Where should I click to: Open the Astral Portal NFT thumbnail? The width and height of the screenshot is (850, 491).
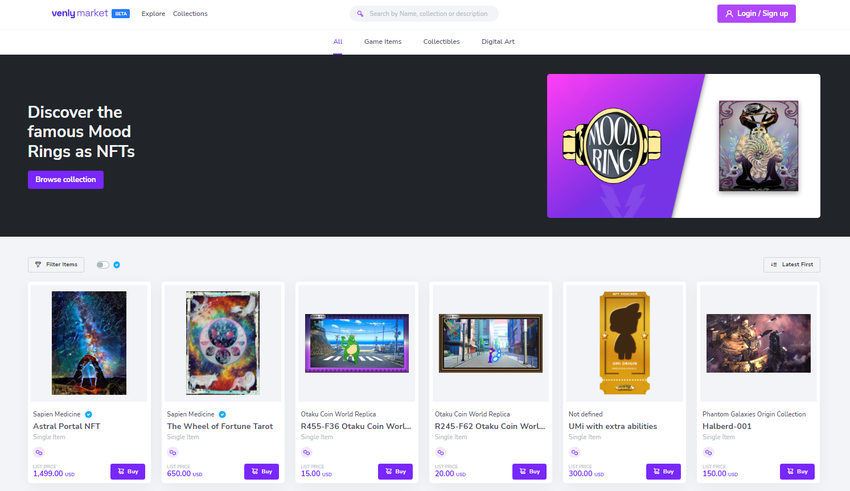89,343
